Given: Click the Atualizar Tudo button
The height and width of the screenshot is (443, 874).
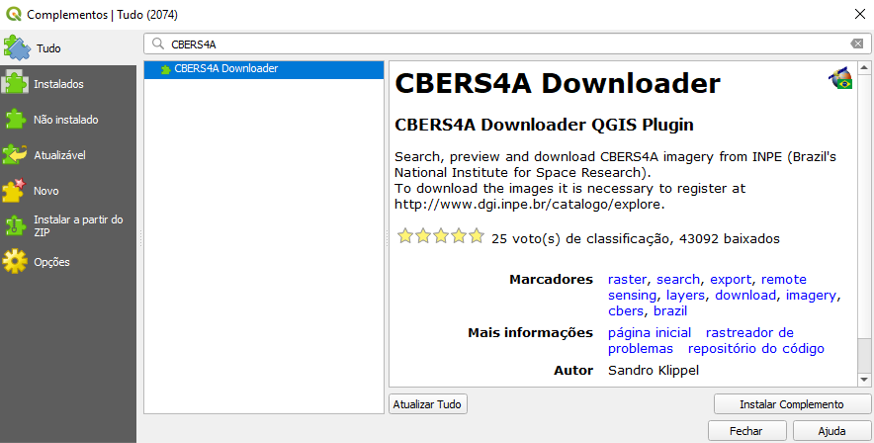Looking at the screenshot, I should click(427, 404).
